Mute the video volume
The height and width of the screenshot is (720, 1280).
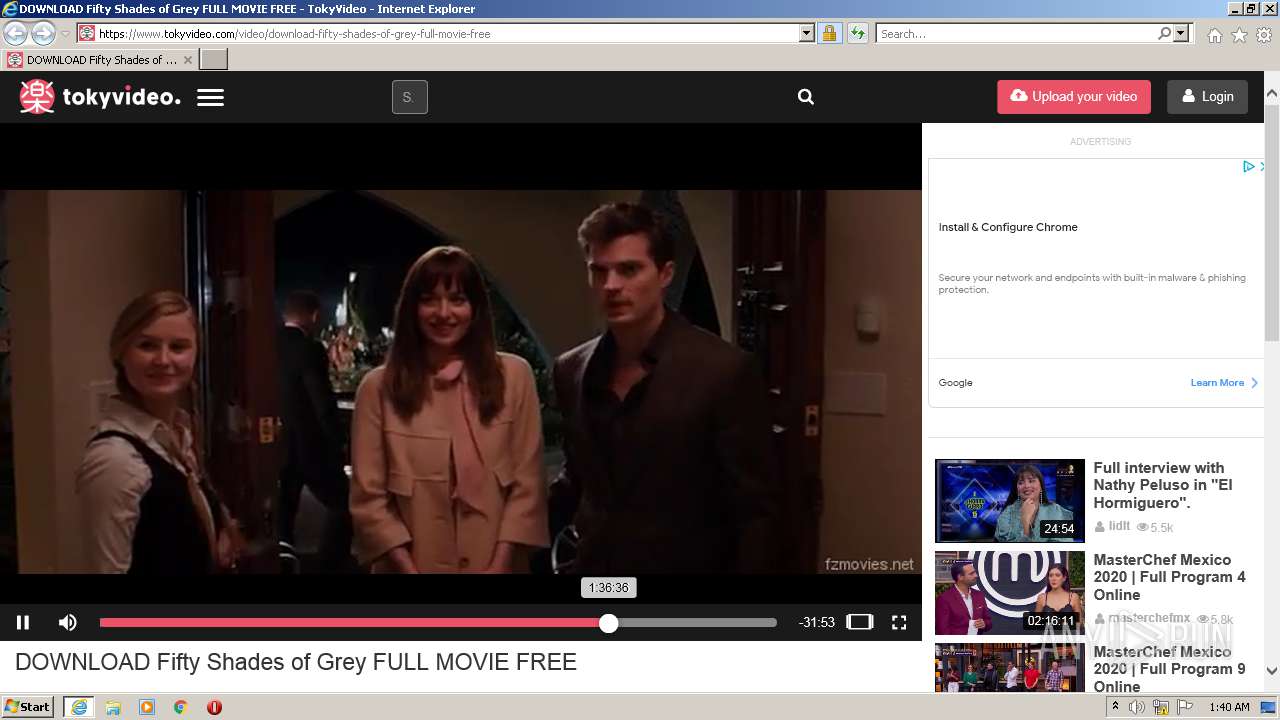pyautogui.click(x=68, y=622)
